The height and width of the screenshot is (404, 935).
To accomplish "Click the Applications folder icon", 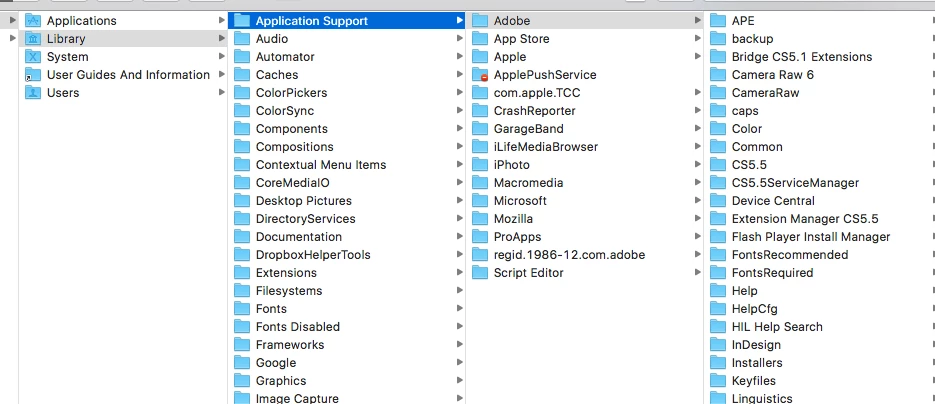I will [x=33, y=21].
